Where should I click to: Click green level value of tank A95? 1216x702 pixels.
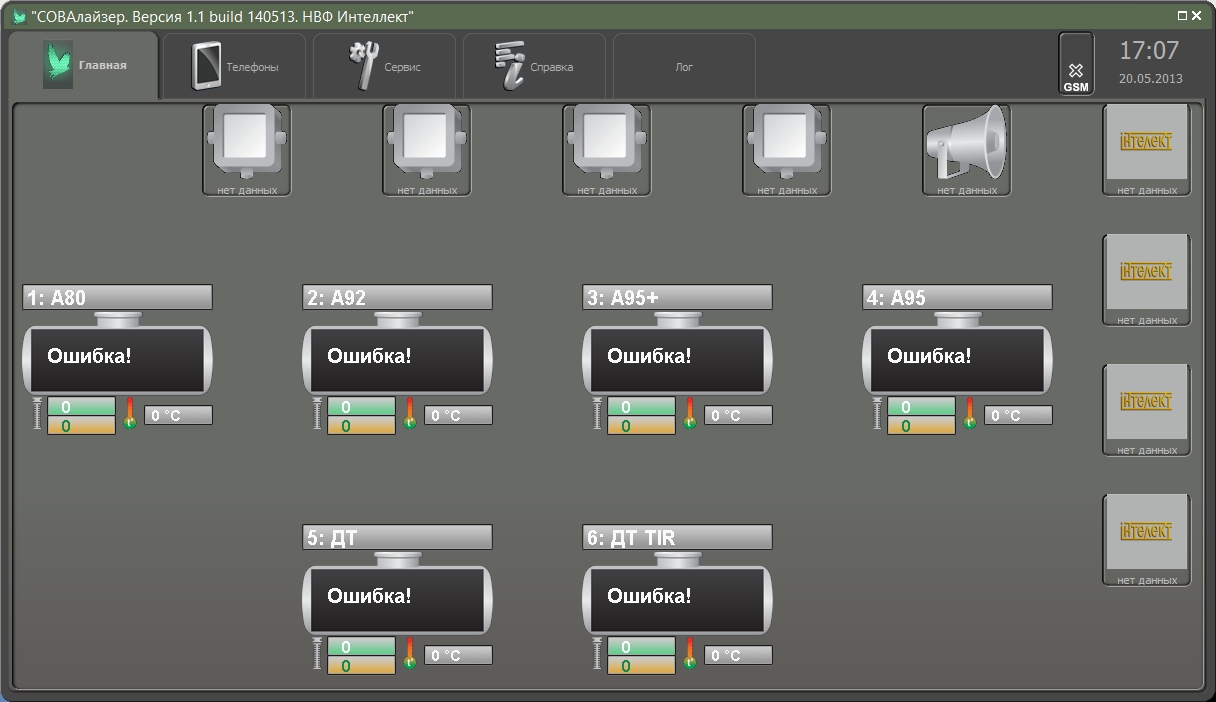coord(922,407)
